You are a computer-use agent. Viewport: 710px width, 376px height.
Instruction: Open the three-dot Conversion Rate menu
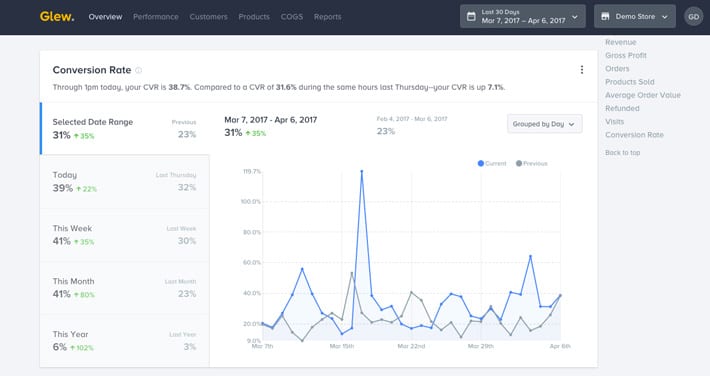pyautogui.click(x=582, y=70)
